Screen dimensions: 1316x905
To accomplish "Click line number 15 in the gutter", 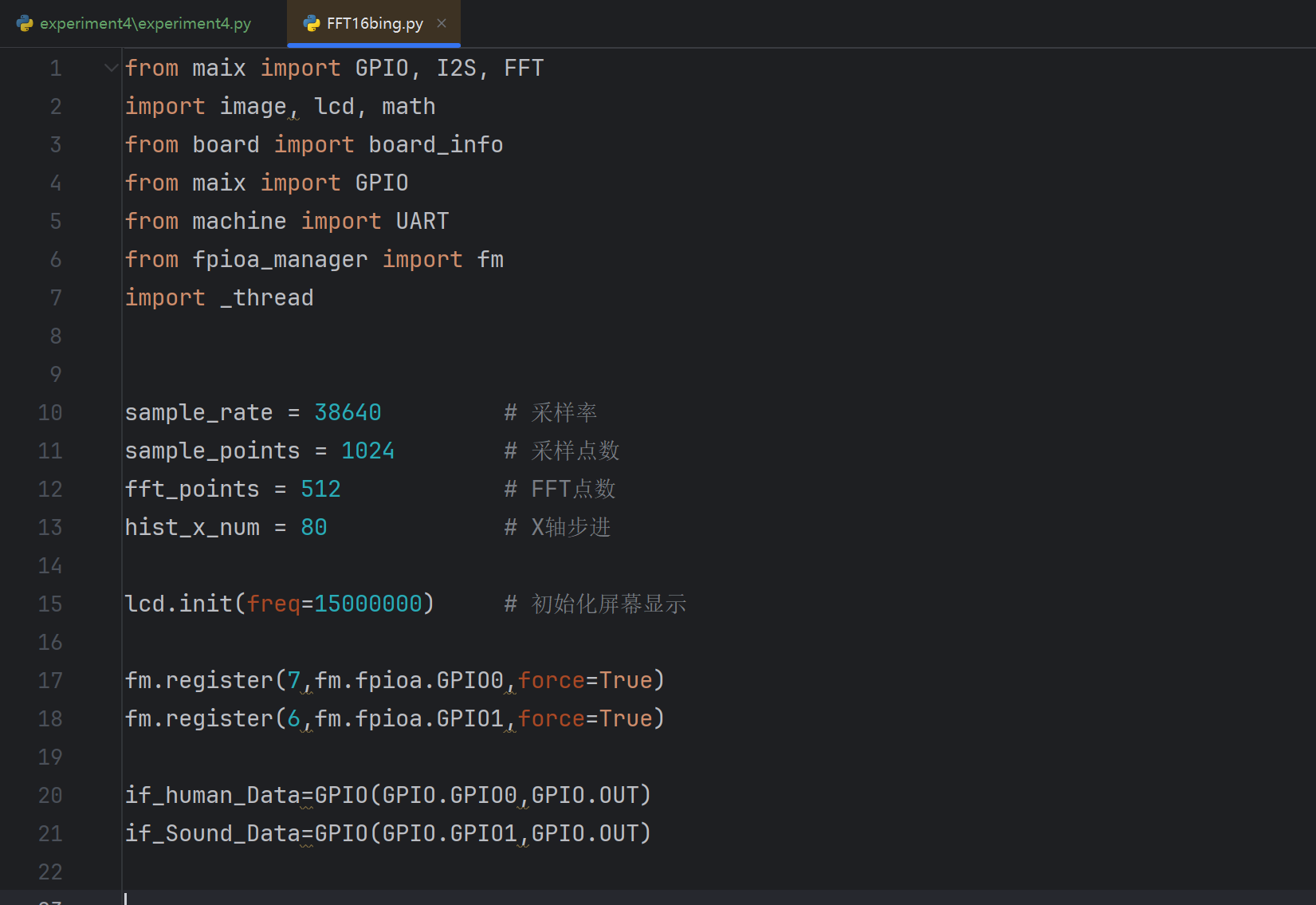I will [x=50, y=604].
